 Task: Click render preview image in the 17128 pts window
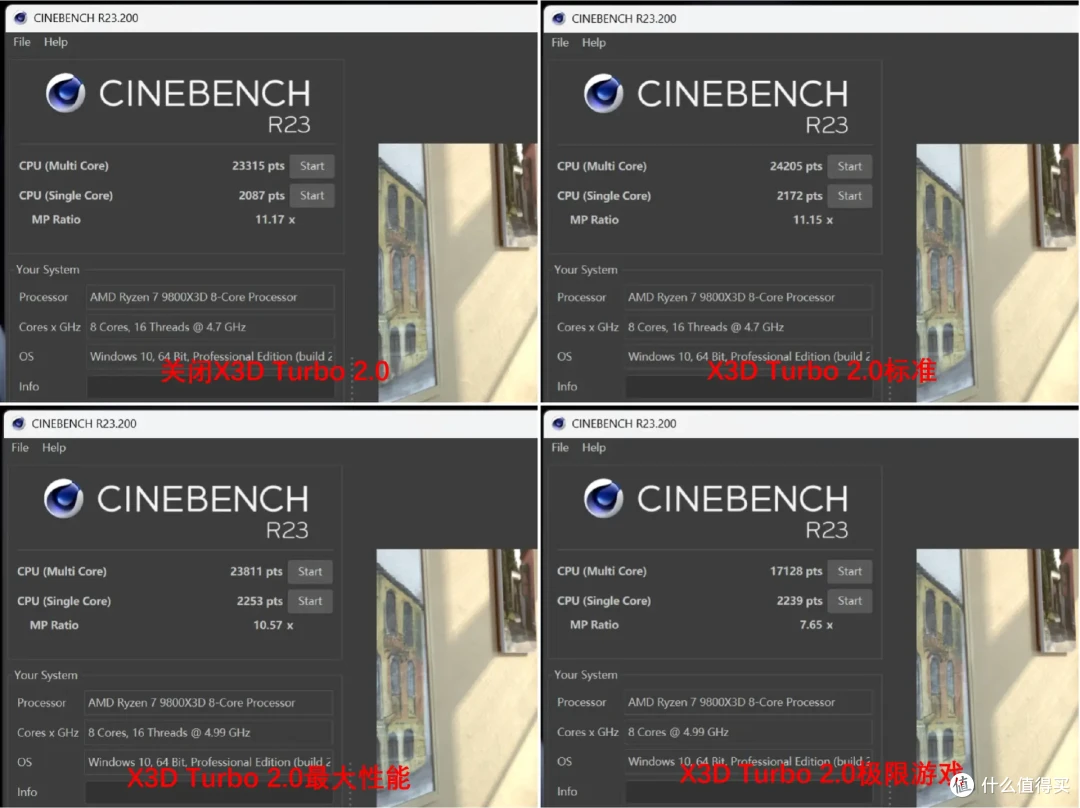(997, 678)
